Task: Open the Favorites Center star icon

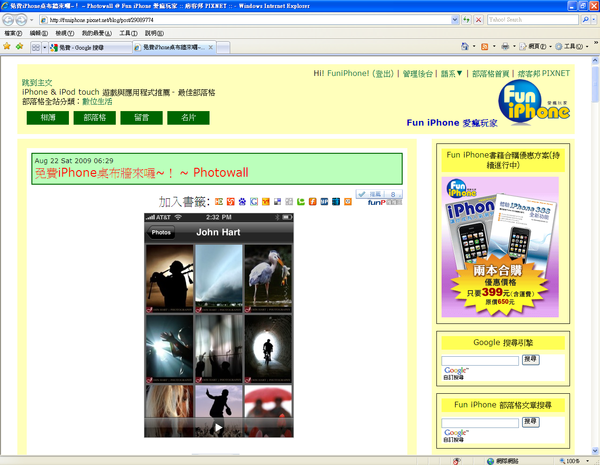Action: pos(7,47)
